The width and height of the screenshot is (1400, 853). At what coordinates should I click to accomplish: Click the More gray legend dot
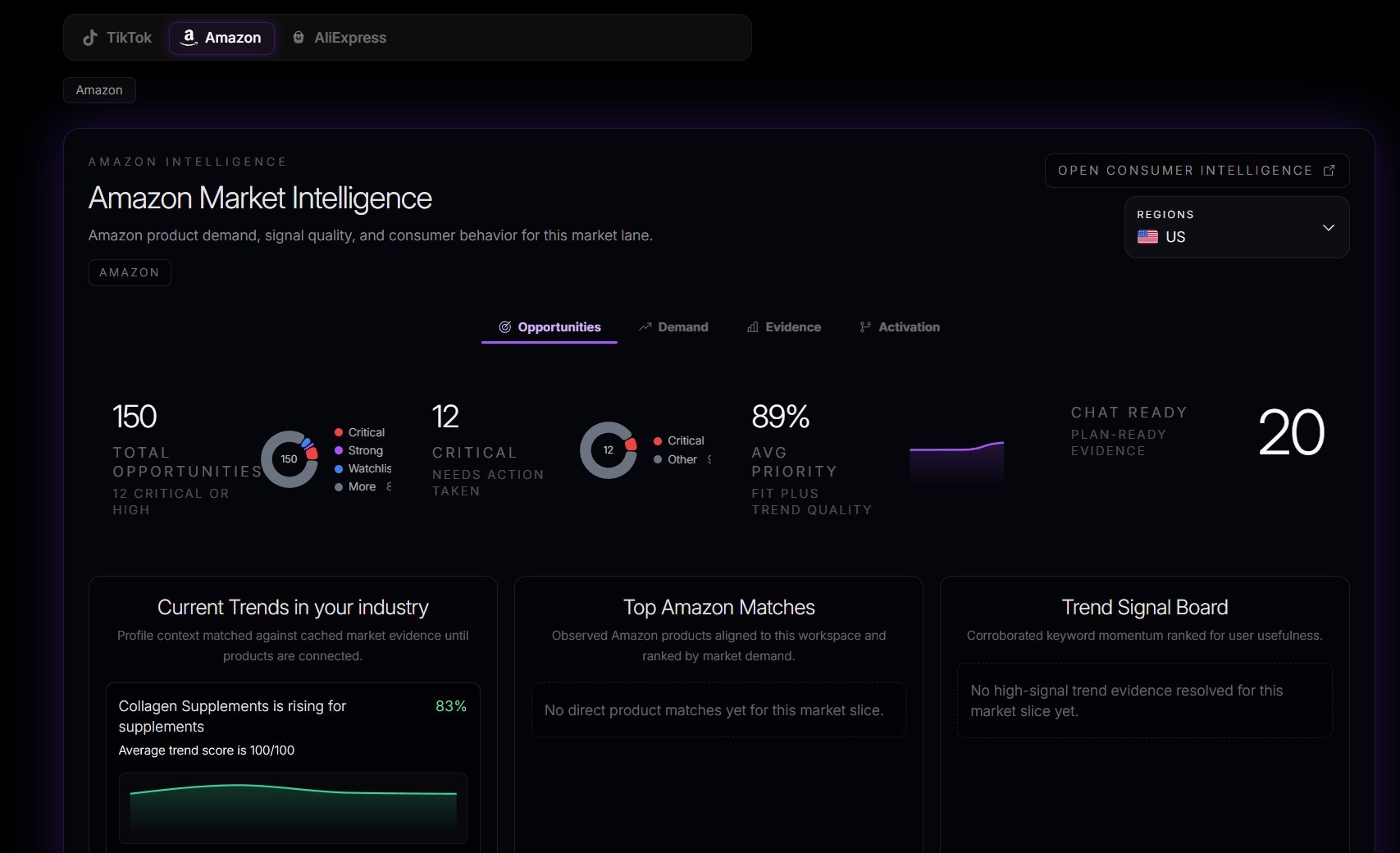[339, 486]
